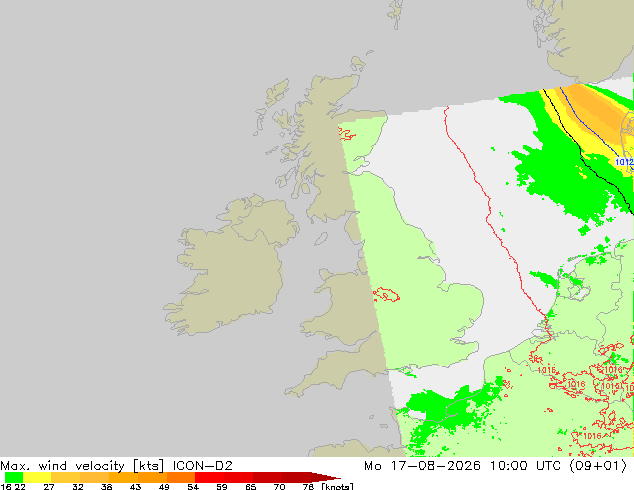The image size is (634, 490).
Task: Click the [knots] unit label in legend
Action: point(337,486)
